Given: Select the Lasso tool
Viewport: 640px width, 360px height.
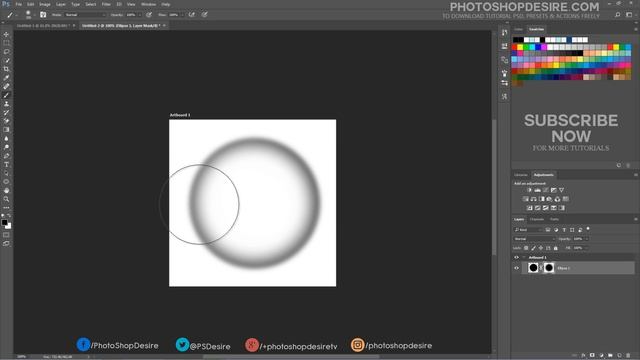Looking at the screenshot, I should coord(6,52).
